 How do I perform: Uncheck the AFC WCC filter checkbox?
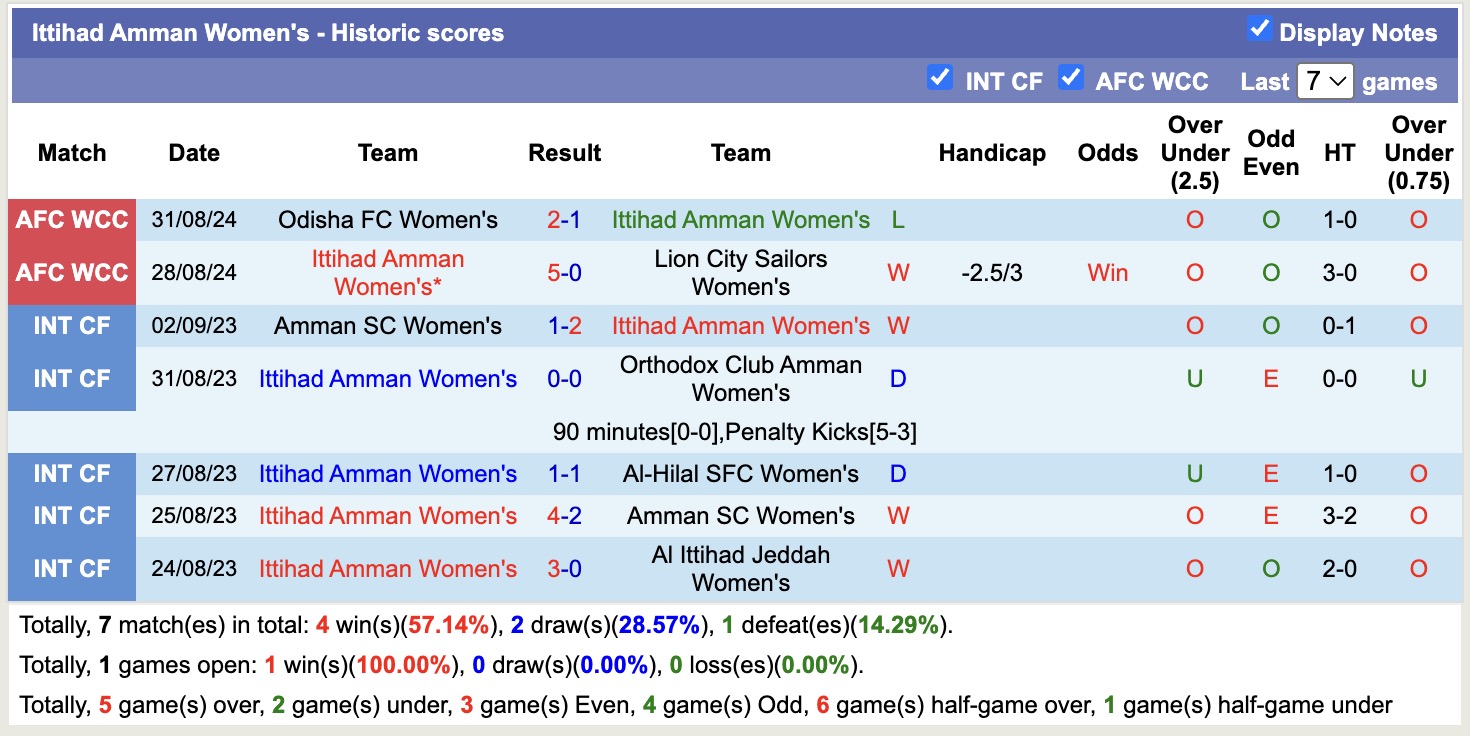coord(1071,79)
